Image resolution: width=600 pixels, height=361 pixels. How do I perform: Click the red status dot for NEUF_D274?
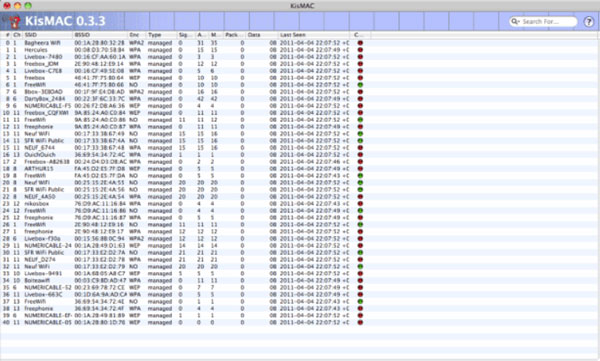pyautogui.click(x=360, y=260)
